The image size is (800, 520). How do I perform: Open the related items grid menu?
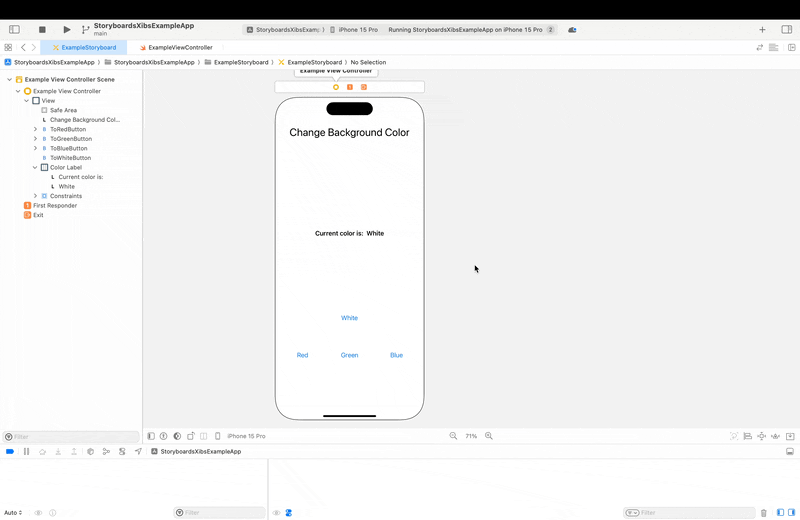(x=8, y=47)
